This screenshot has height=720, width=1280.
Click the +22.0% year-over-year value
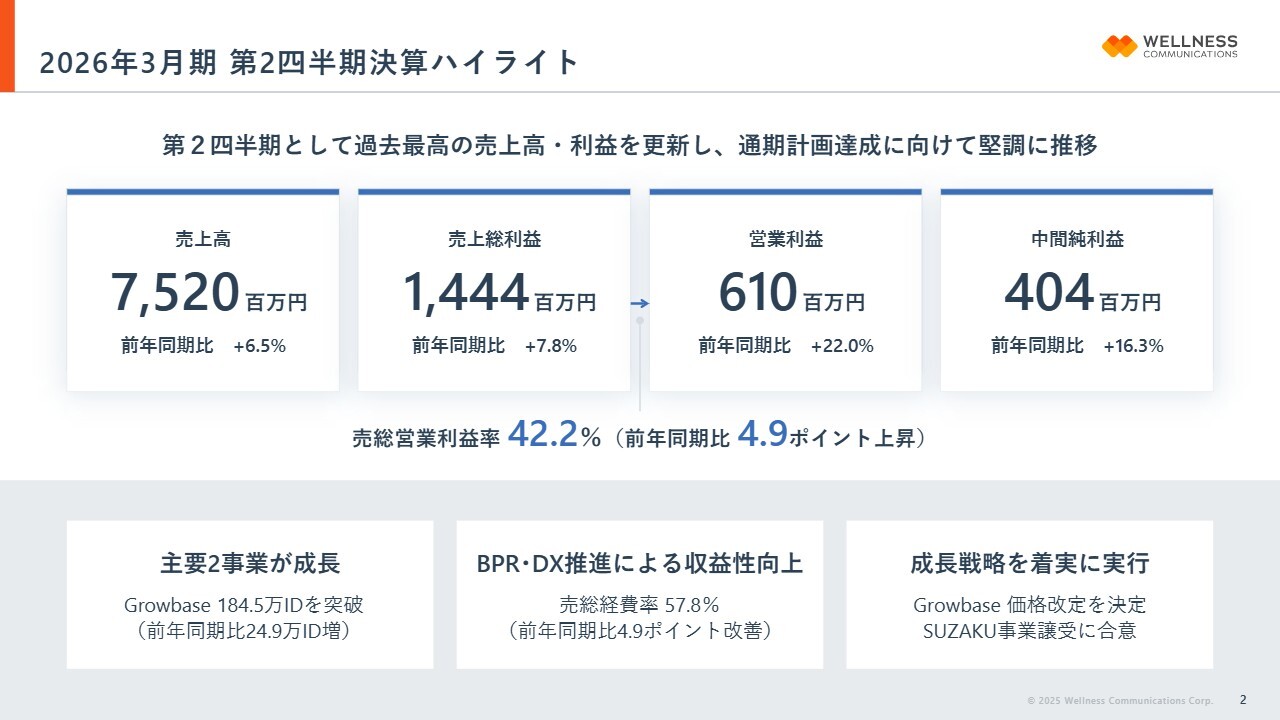842,346
